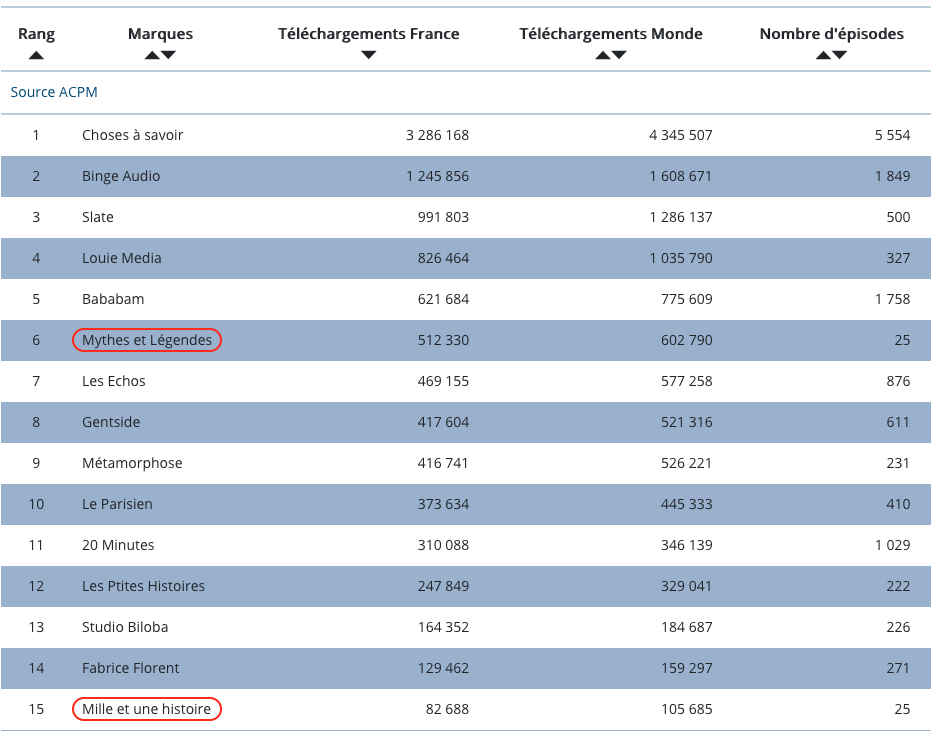Click the Choses à savoir row
The image size is (932, 731).
pyautogui.click(x=466, y=135)
